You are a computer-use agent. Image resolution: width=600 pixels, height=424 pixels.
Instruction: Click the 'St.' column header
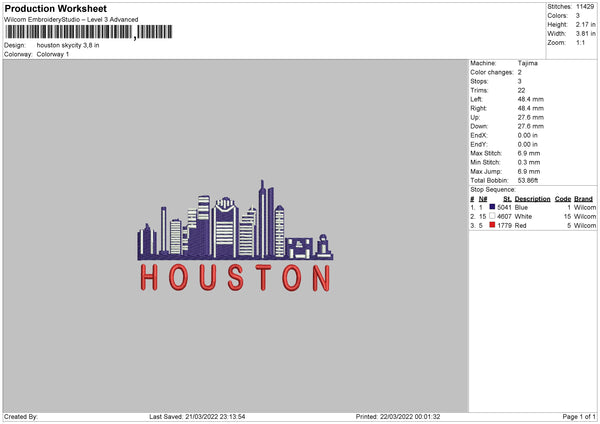point(507,199)
